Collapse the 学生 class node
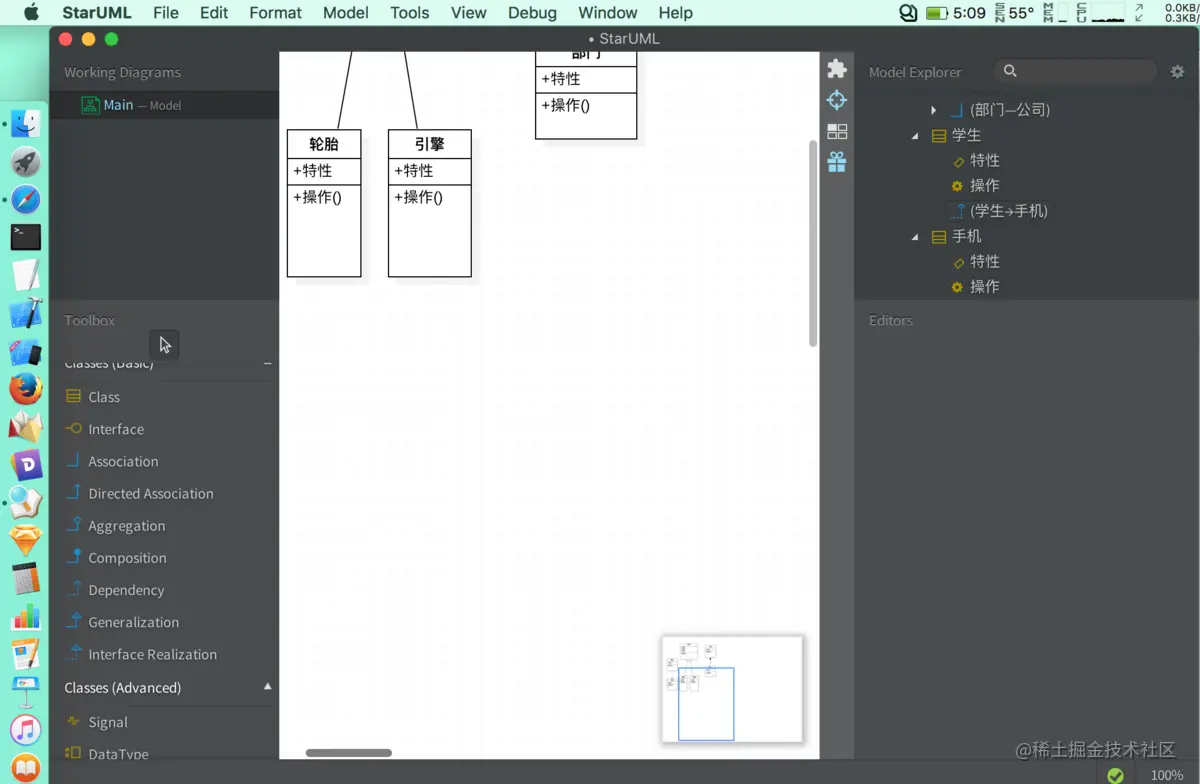 coord(915,135)
